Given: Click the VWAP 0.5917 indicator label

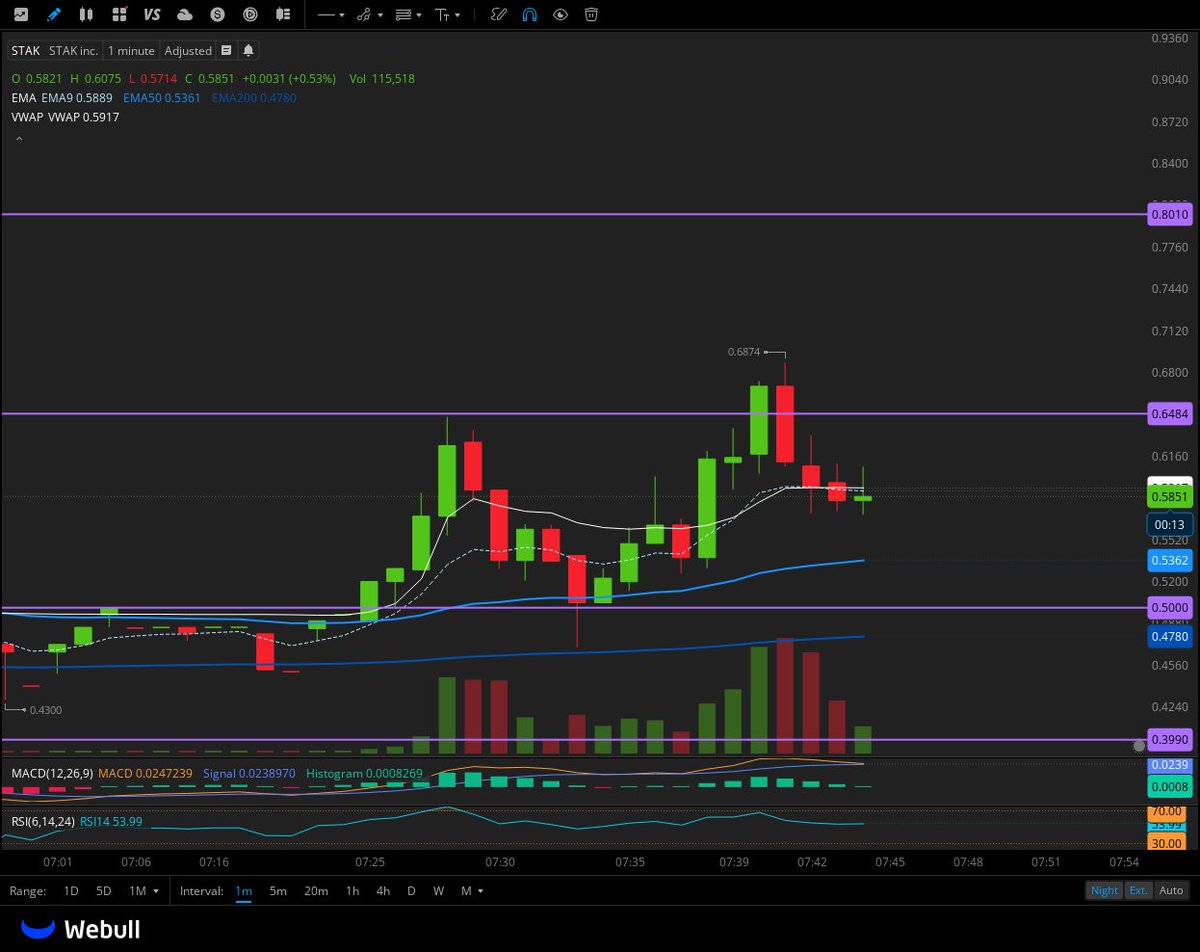Looking at the screenshot, I should 84,117.
